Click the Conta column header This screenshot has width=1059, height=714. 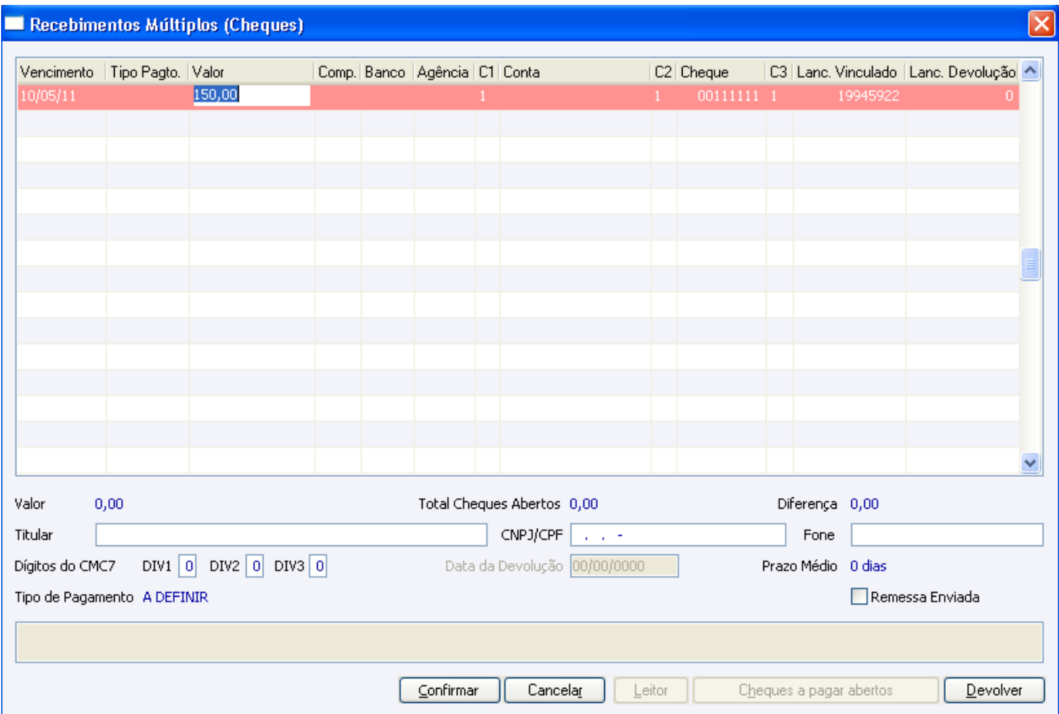575,72
